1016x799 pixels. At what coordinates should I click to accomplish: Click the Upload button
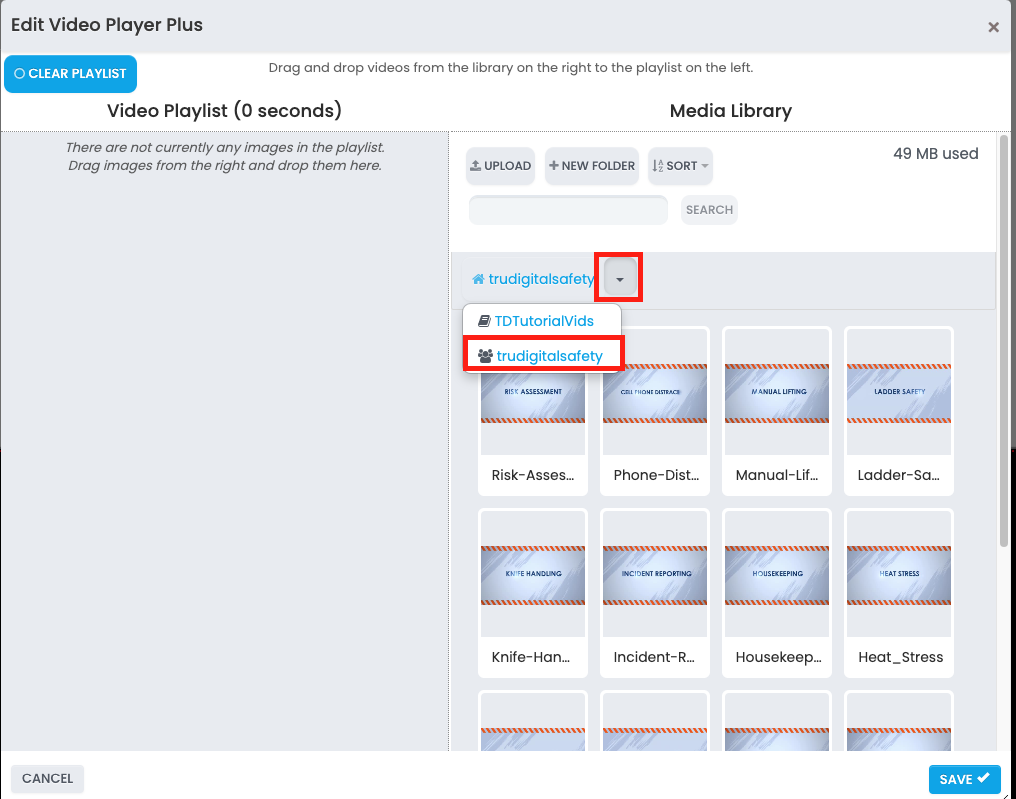[x=500, y=166]
